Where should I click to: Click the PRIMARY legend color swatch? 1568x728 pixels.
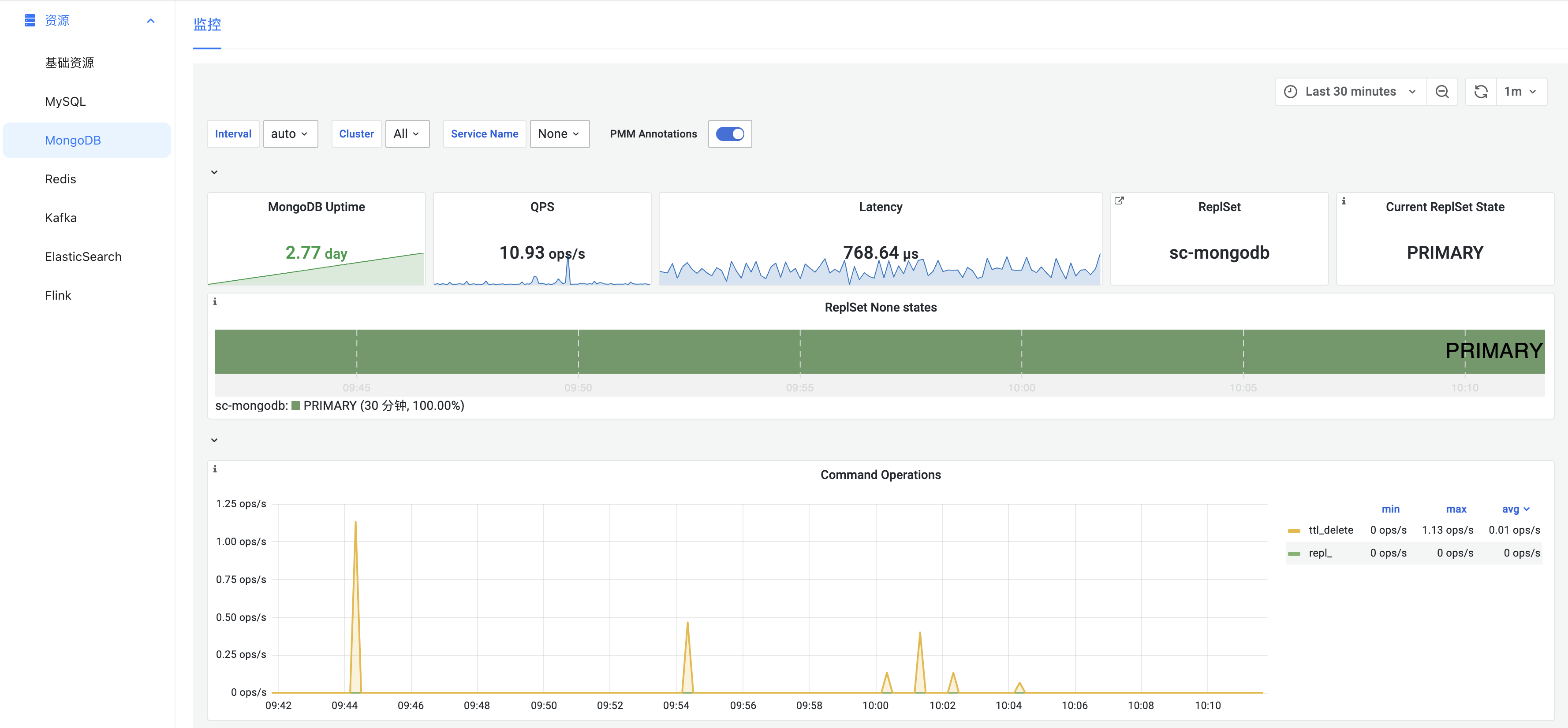click(x=296, y=406)
